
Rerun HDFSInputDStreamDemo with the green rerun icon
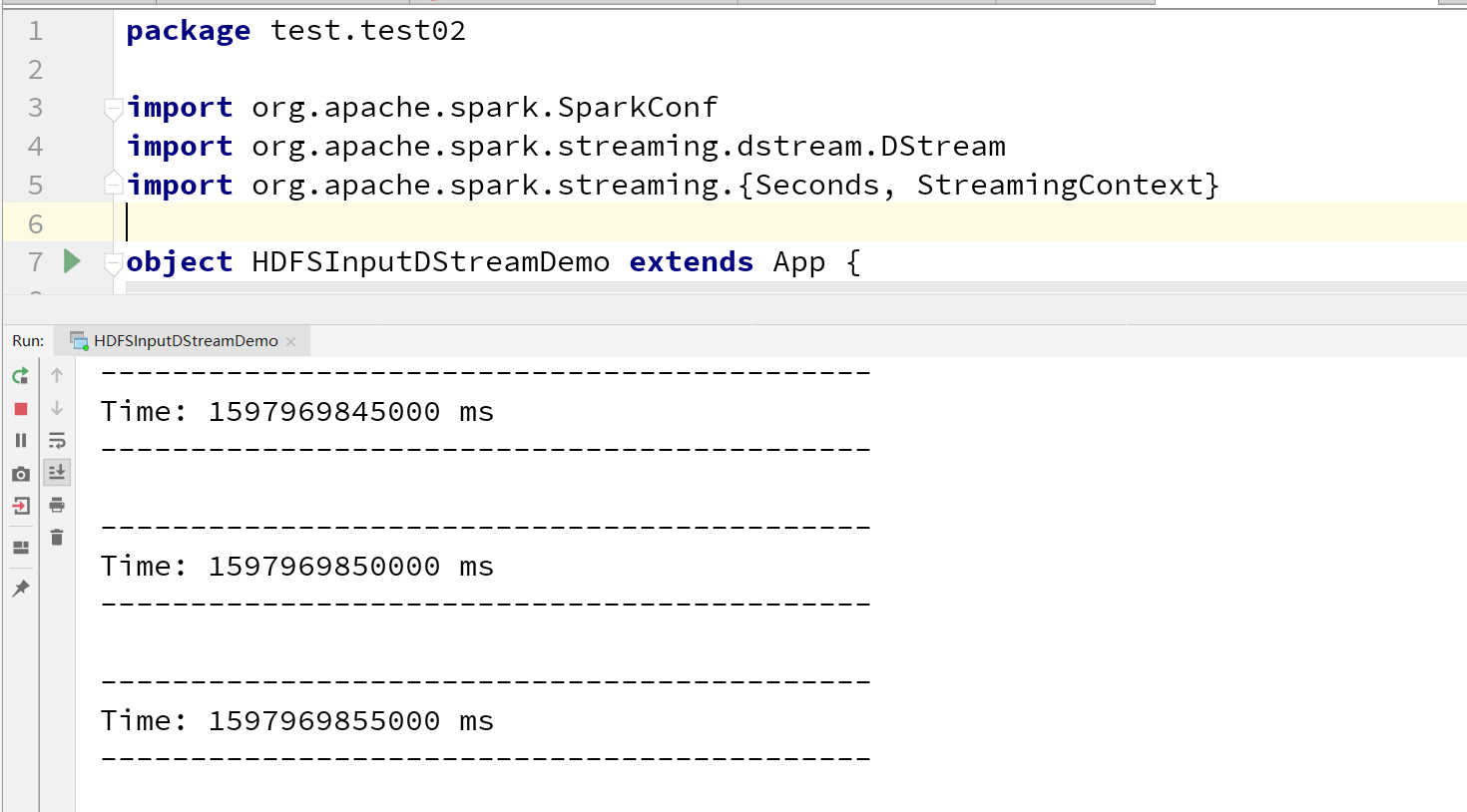coord(20,376)
